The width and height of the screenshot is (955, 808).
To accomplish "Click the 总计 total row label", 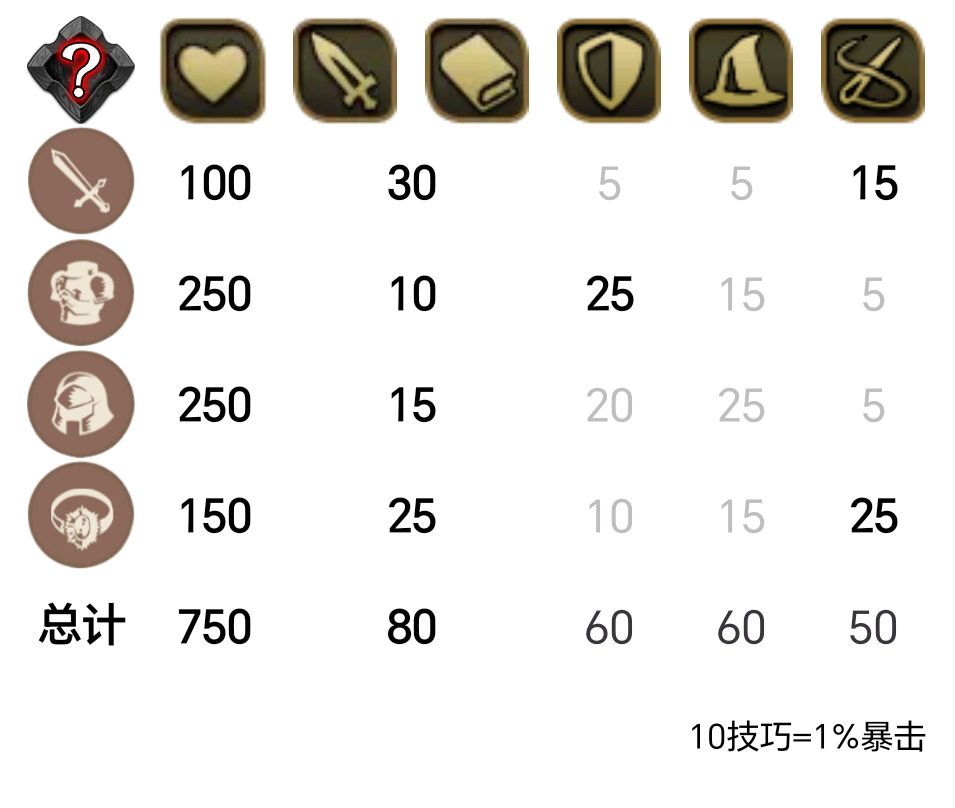I will point(82,627).
